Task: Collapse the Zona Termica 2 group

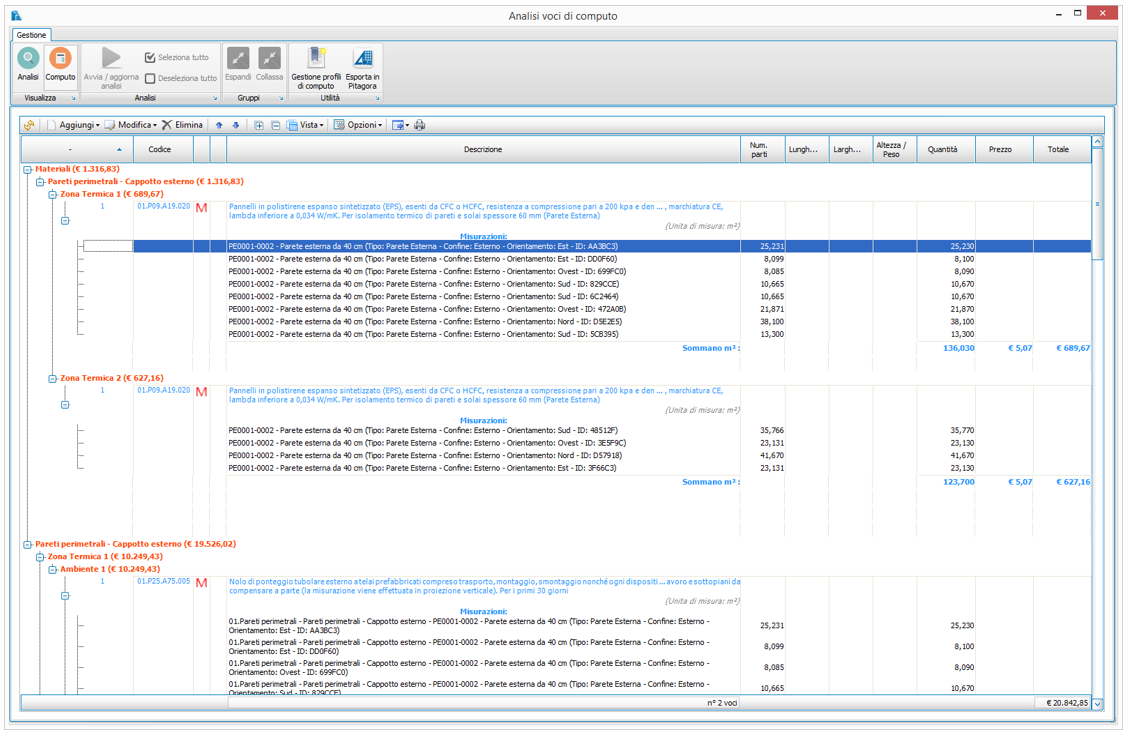Action: [x=53, y=379]
